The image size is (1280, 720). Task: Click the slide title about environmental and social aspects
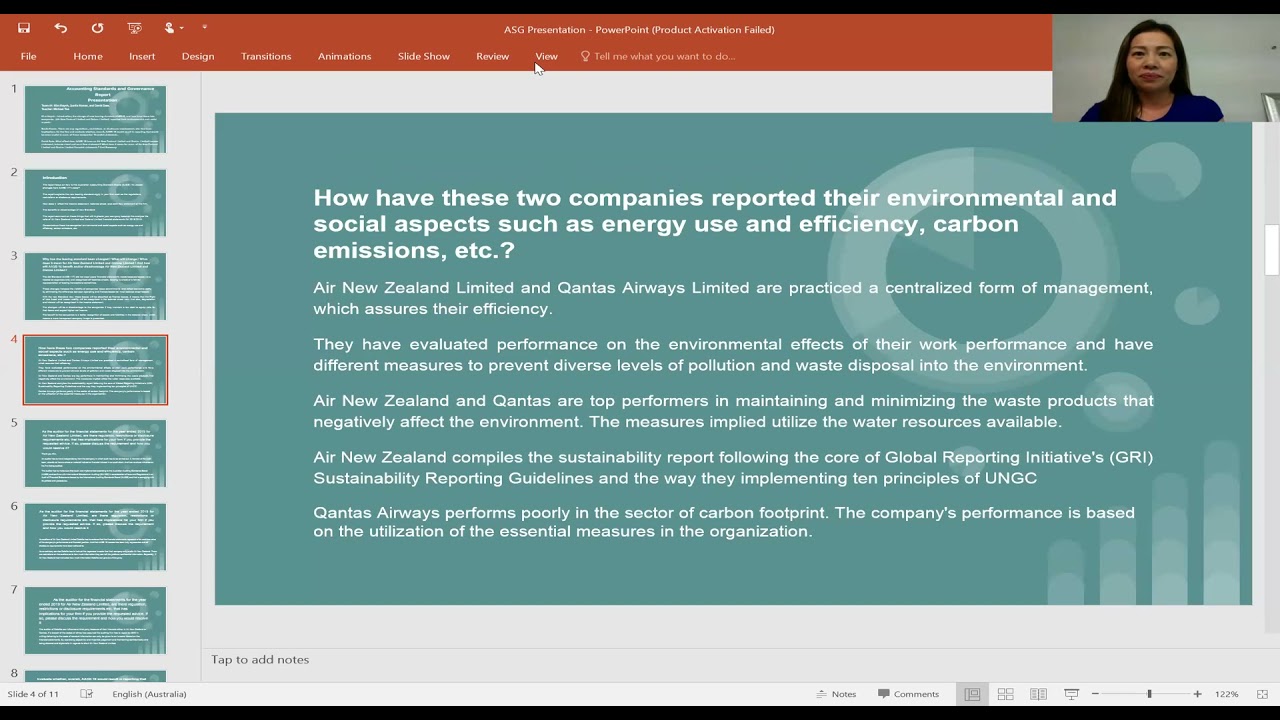[715, 224]
